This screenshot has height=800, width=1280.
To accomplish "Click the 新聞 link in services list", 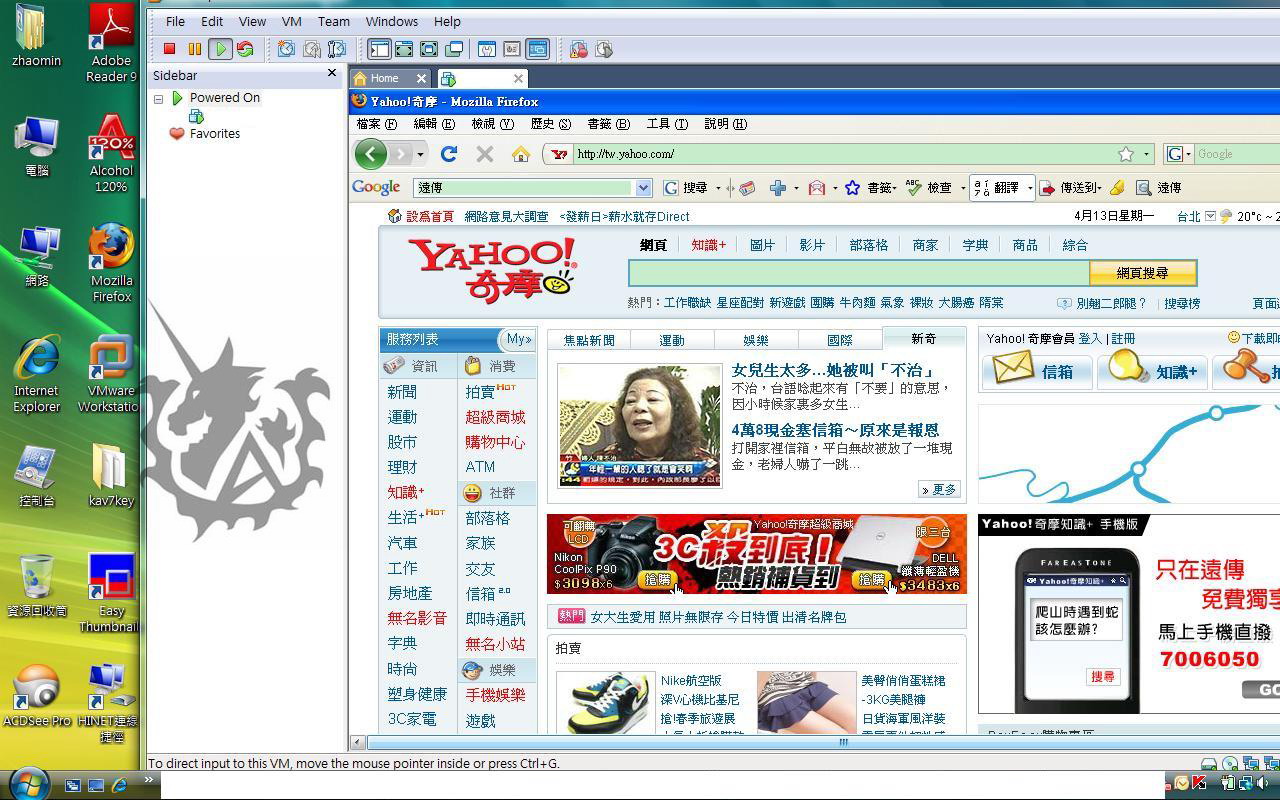I will (402, 392).
